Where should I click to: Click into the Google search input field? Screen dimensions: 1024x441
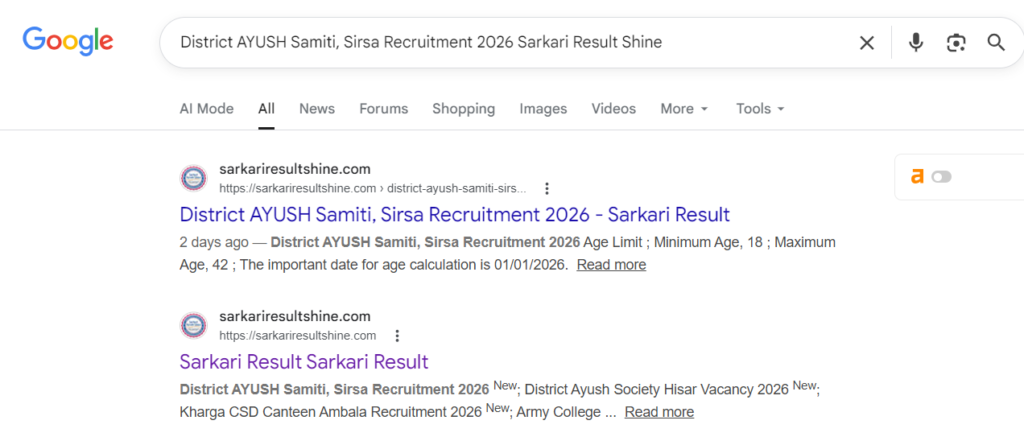pyautogui.click(x=500, y=42)
